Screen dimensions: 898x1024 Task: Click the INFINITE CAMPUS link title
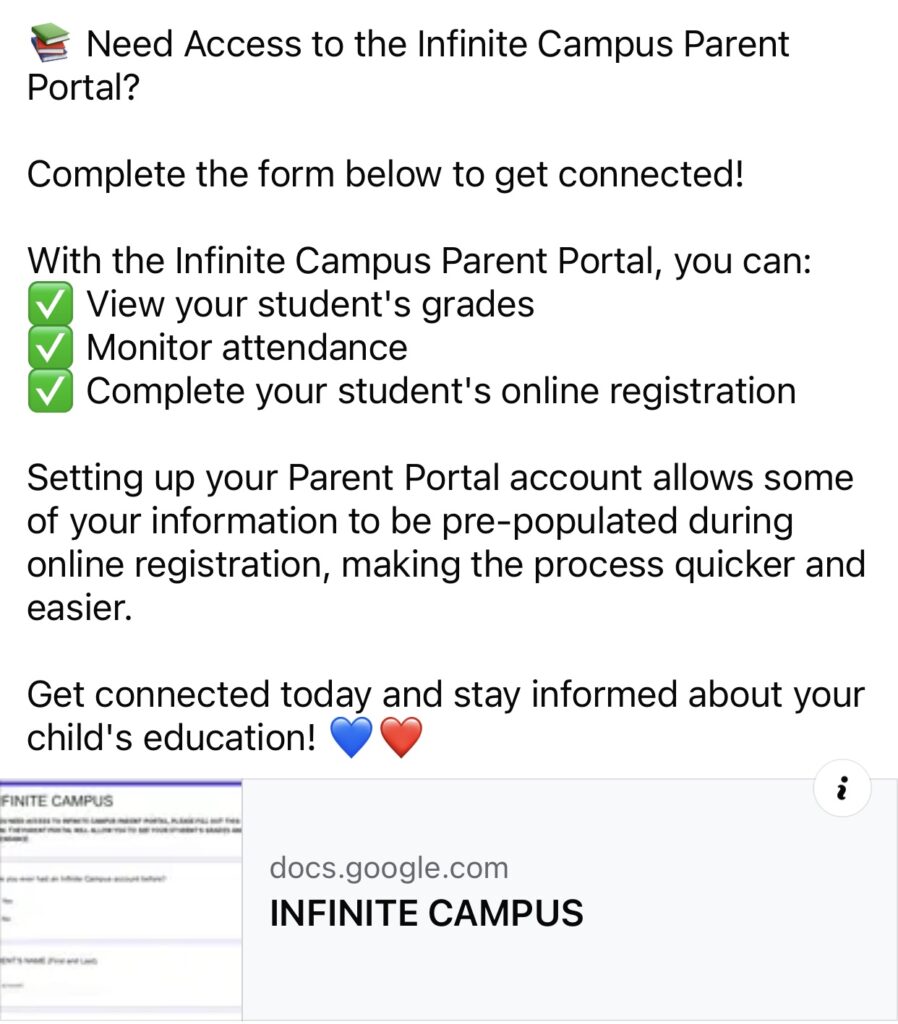click(x=426, y=912)
